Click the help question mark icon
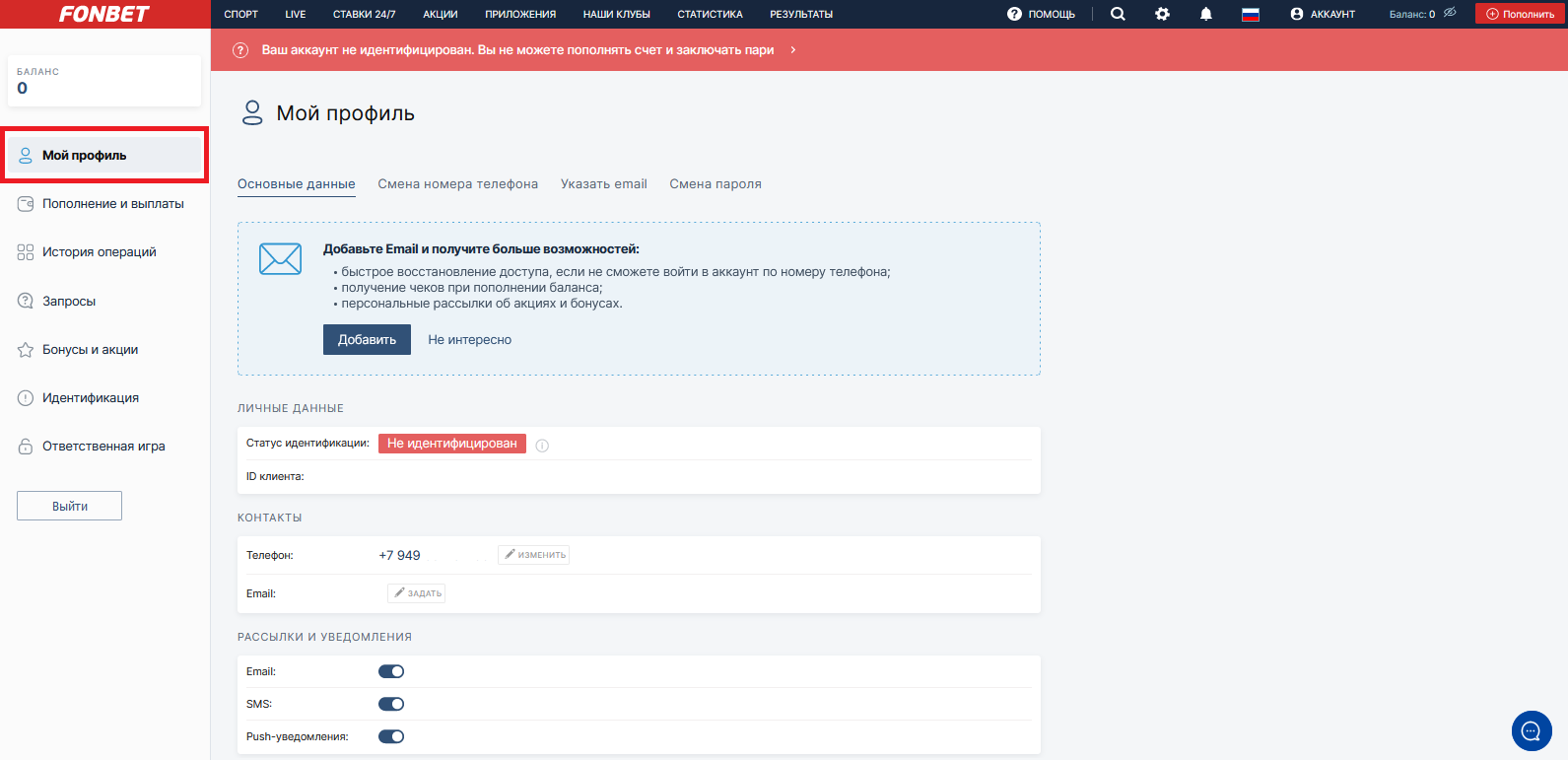Viewport: 1568px width, 760px height. [x=1014, y=14]
